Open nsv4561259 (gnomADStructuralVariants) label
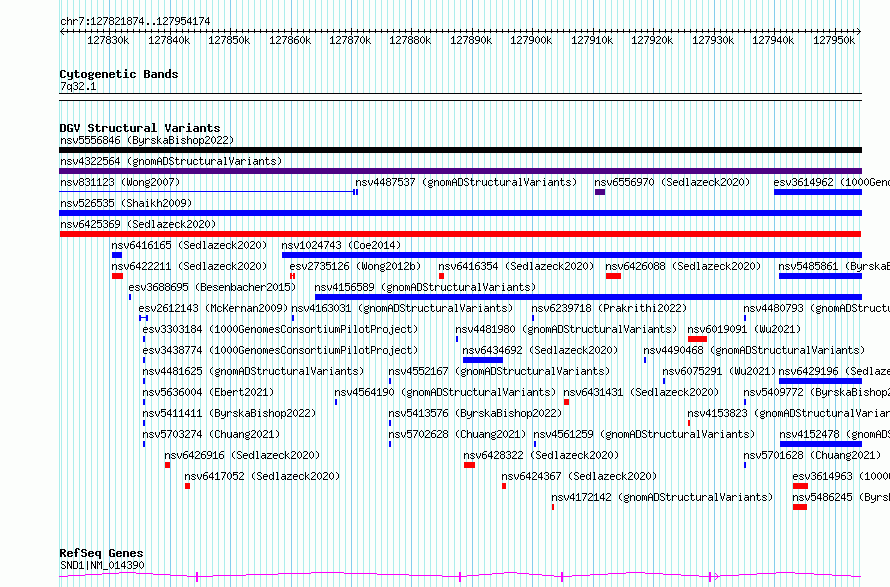Viewport: 890px width, 587px height. point(644,434)
